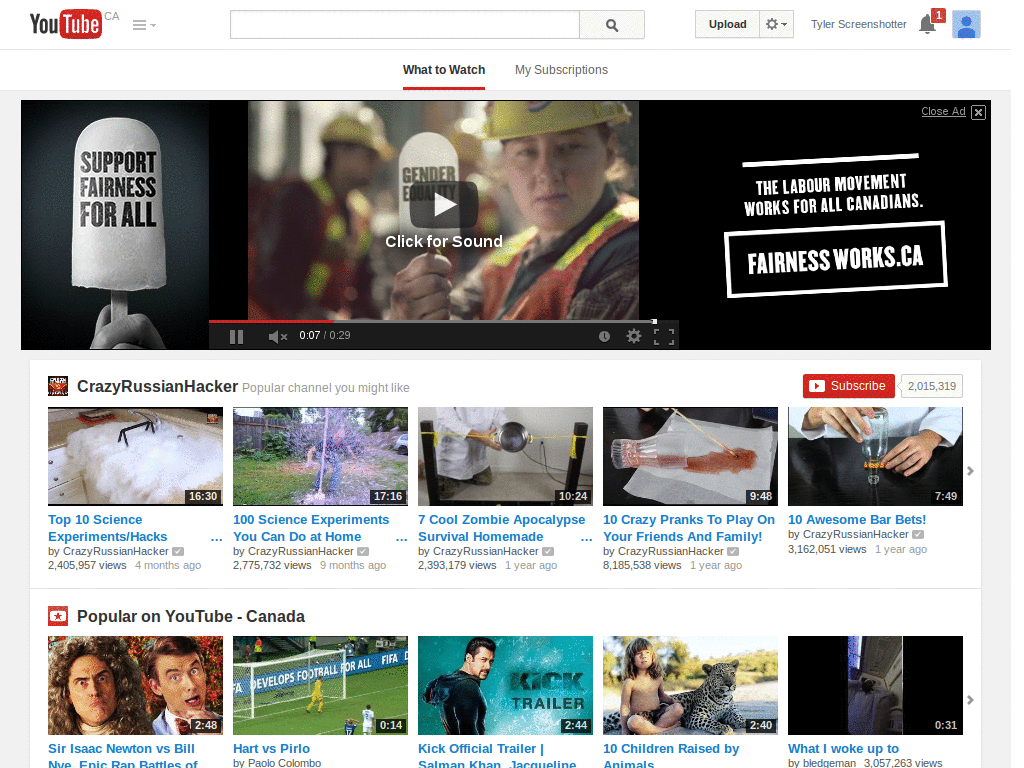Click 7 Cool Zombie Apocalypse Survival title
The width and height of the screenshot is (1024, 768).
502,528
